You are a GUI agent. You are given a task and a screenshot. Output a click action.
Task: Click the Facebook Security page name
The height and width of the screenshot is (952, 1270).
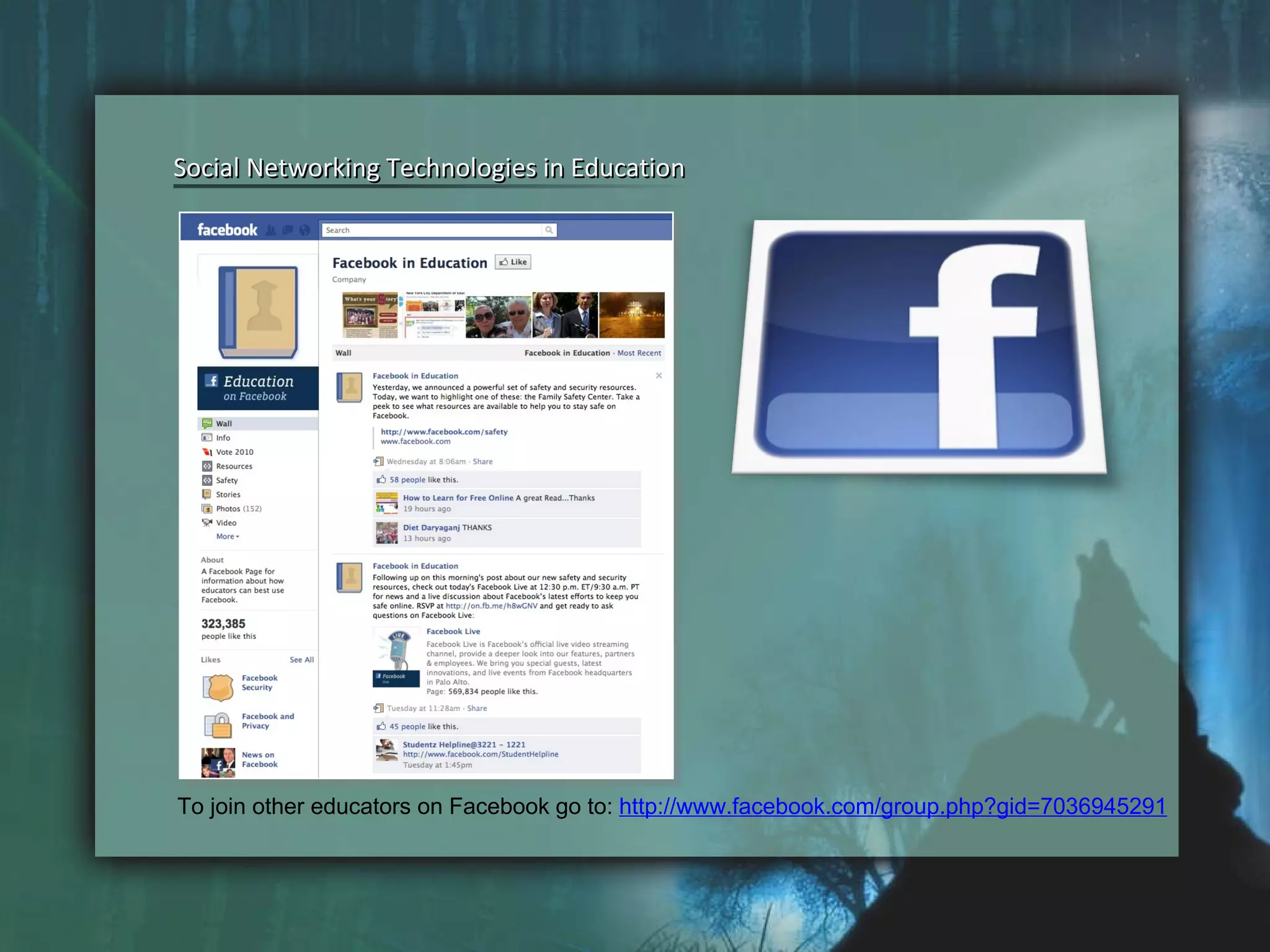coord(259,682)
